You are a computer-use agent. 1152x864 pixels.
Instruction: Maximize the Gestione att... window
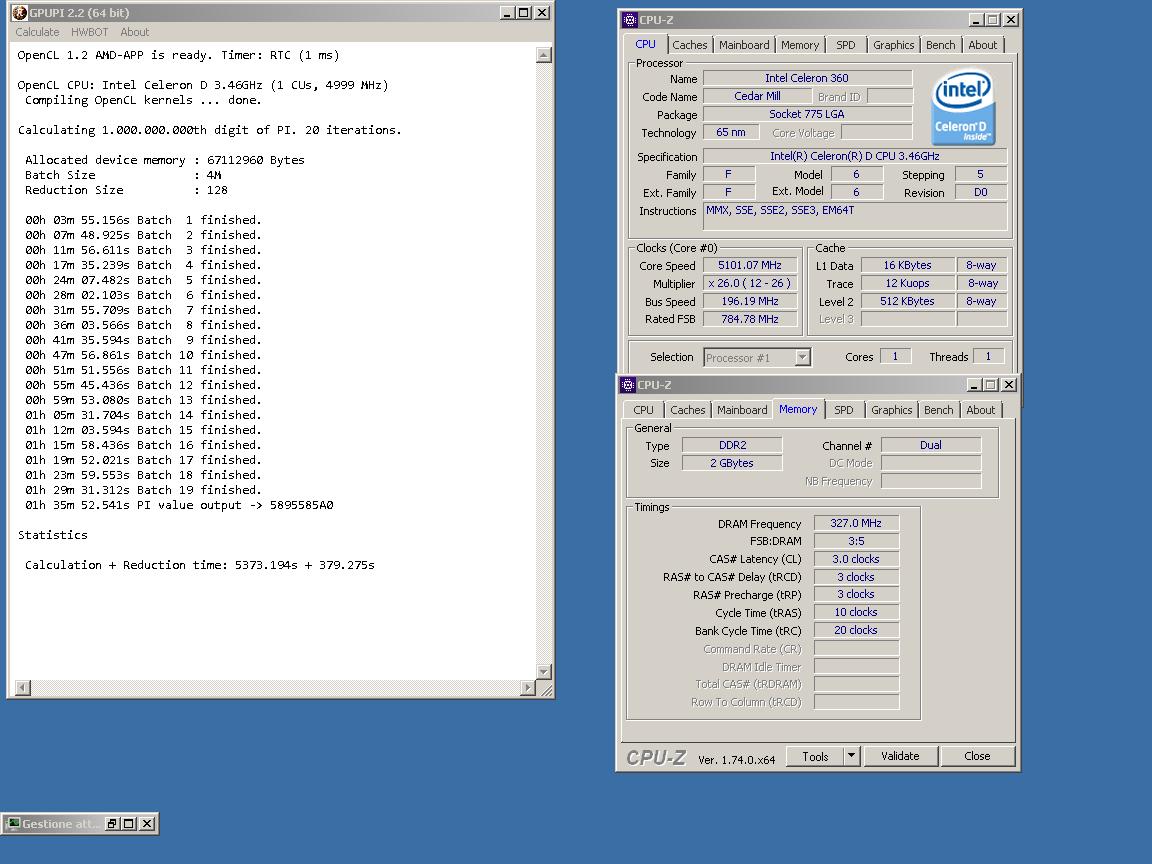[x=129, y=824]
